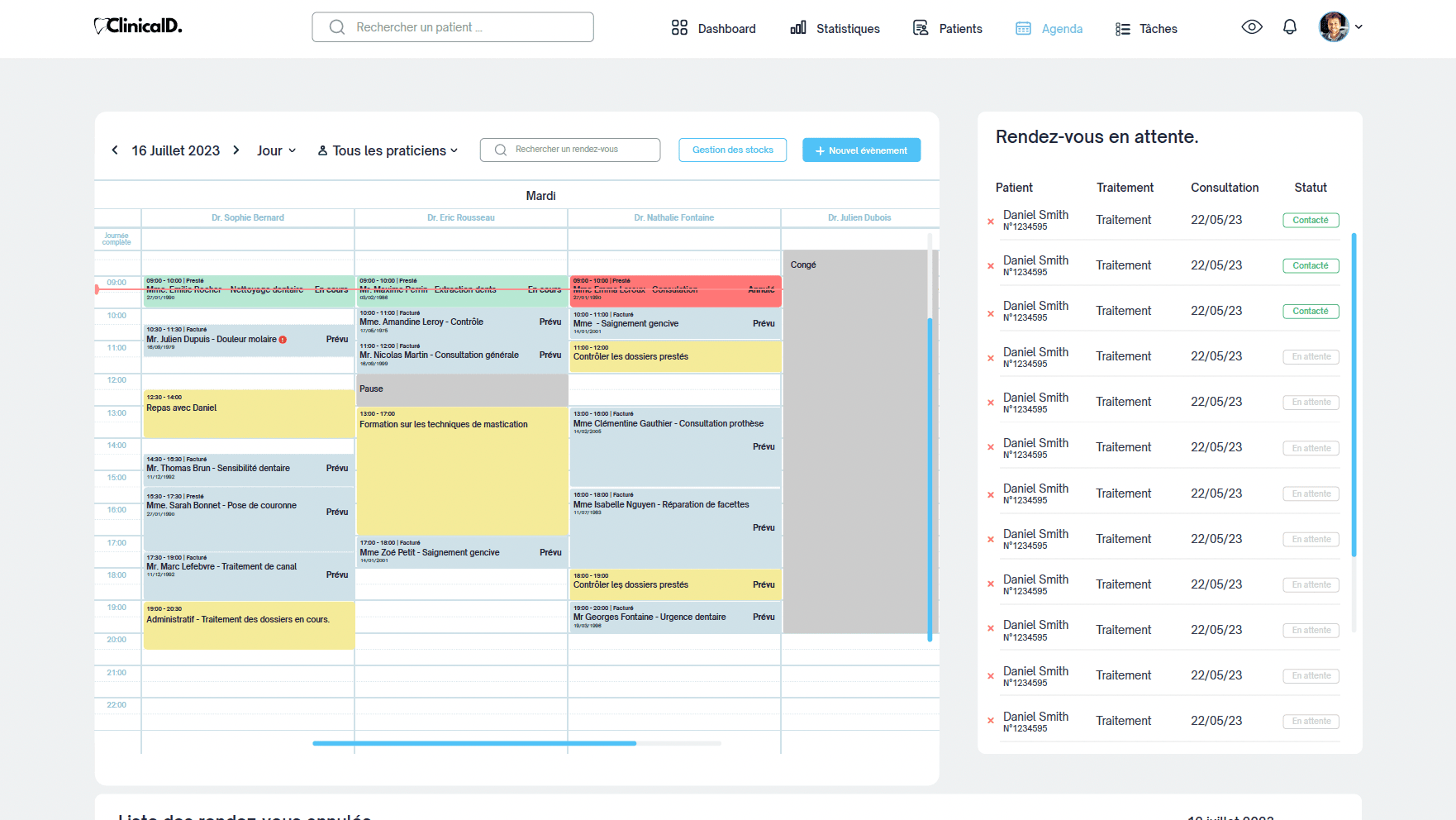Remove third Daniel Smith row with red X
1456x820 pixels.
991,313
